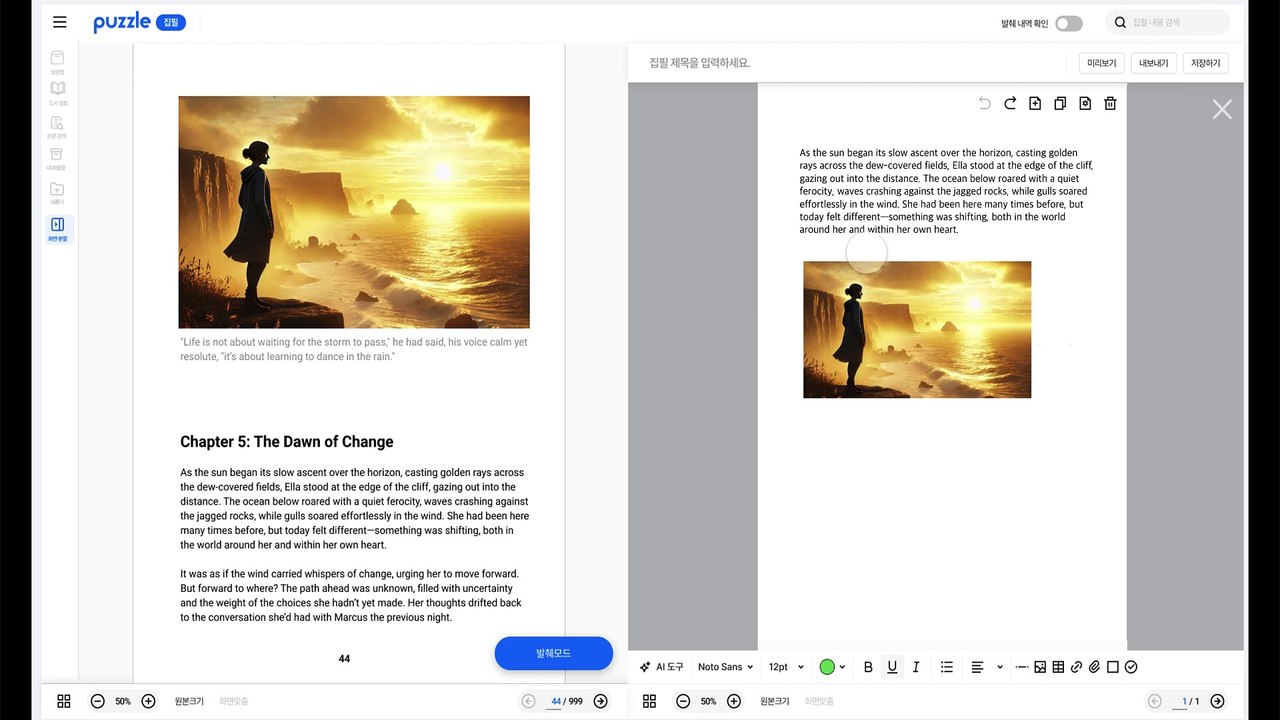Insert a box with the square icon
This screenshot has width=1280, height=720.
coord(1113,667)
